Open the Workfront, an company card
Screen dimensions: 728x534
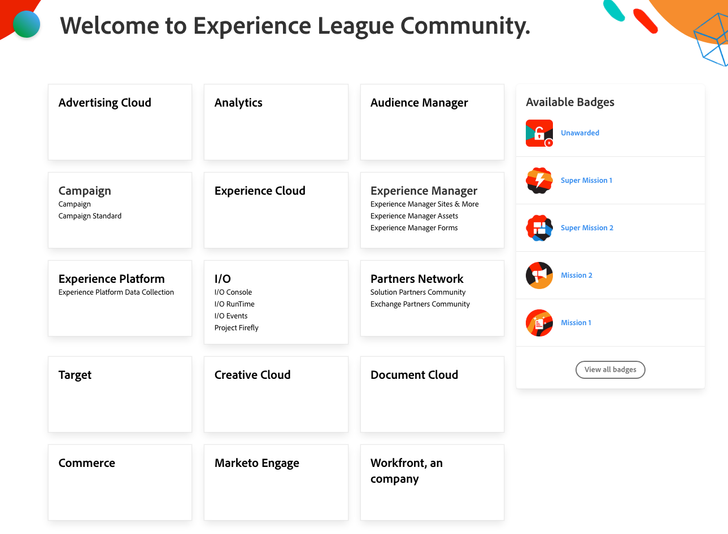[x=432, y=482]
